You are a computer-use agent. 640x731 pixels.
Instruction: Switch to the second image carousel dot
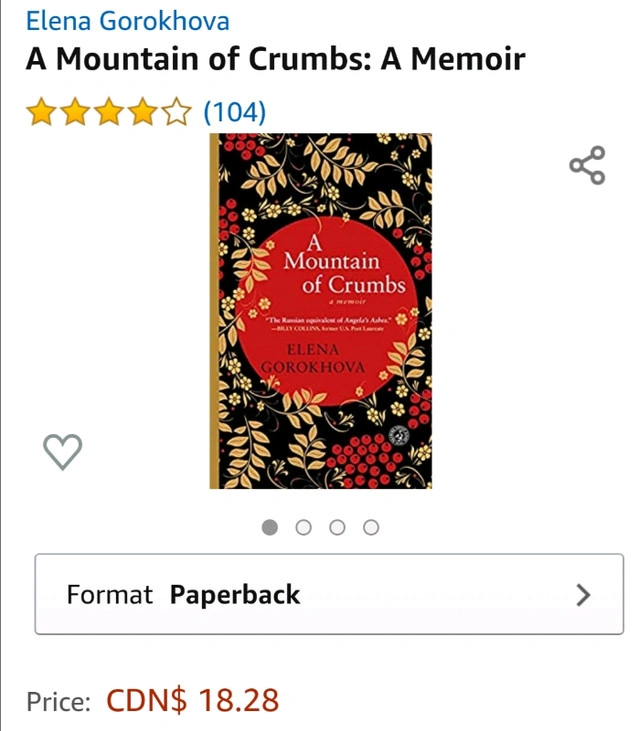(x=303, y=527)
